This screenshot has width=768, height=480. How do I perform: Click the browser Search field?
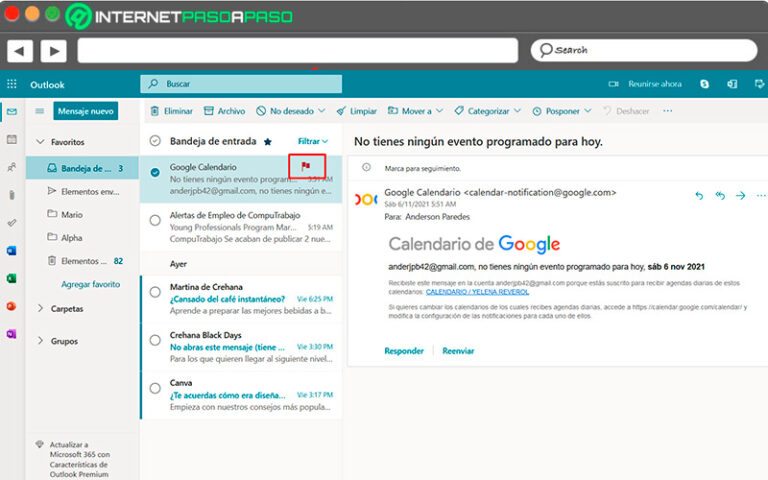[x=644, y=50]
